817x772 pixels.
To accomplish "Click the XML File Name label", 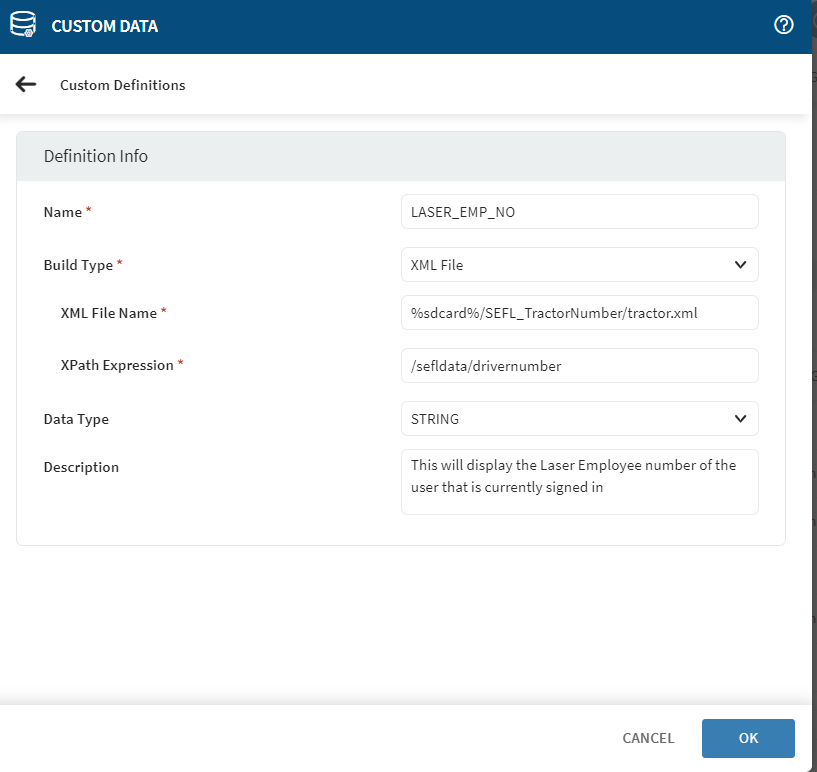I will (x=109, y=313).
